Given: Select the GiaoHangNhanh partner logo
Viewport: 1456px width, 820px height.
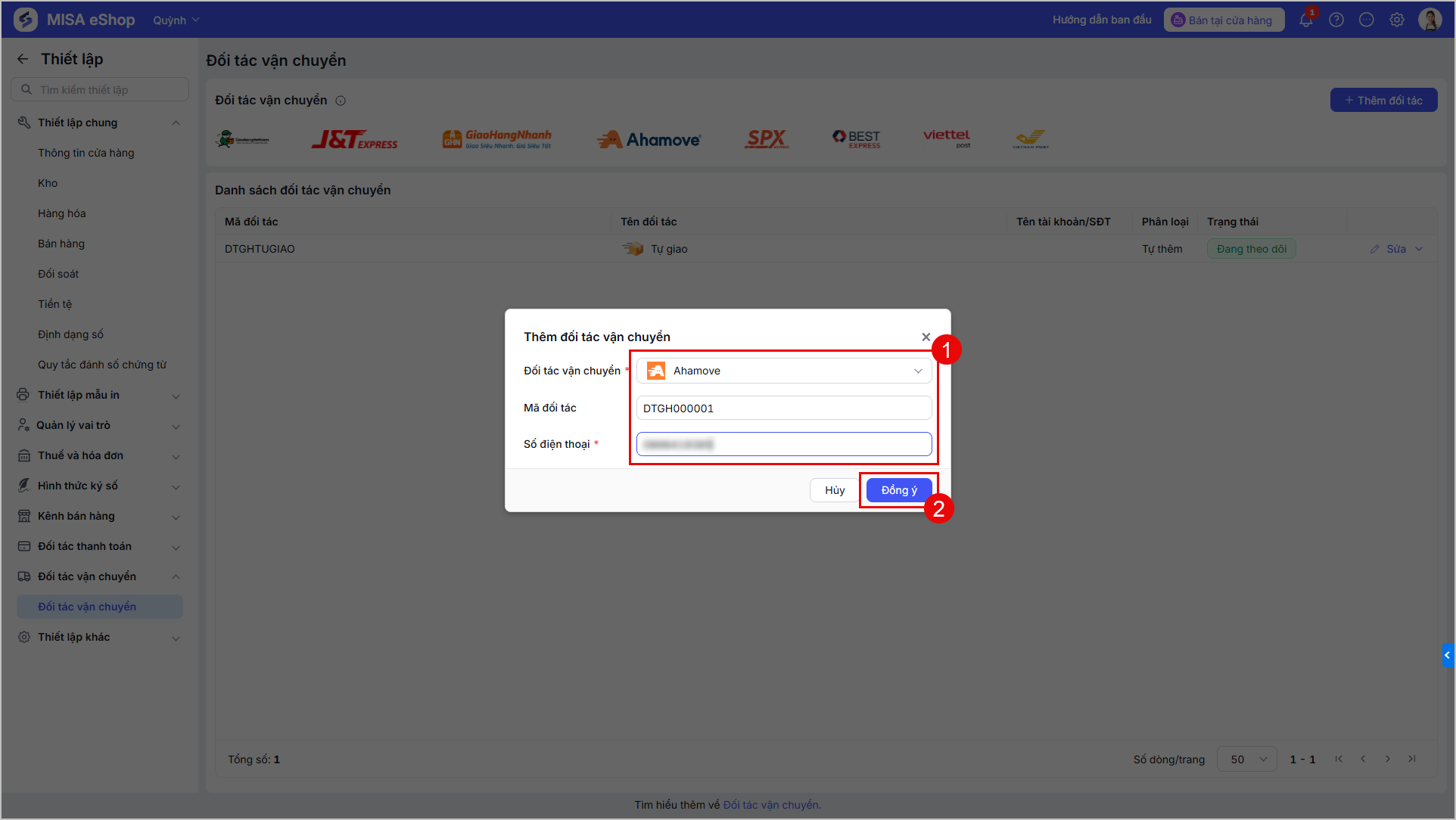Looking at the screenshot, I should (497, 139).
